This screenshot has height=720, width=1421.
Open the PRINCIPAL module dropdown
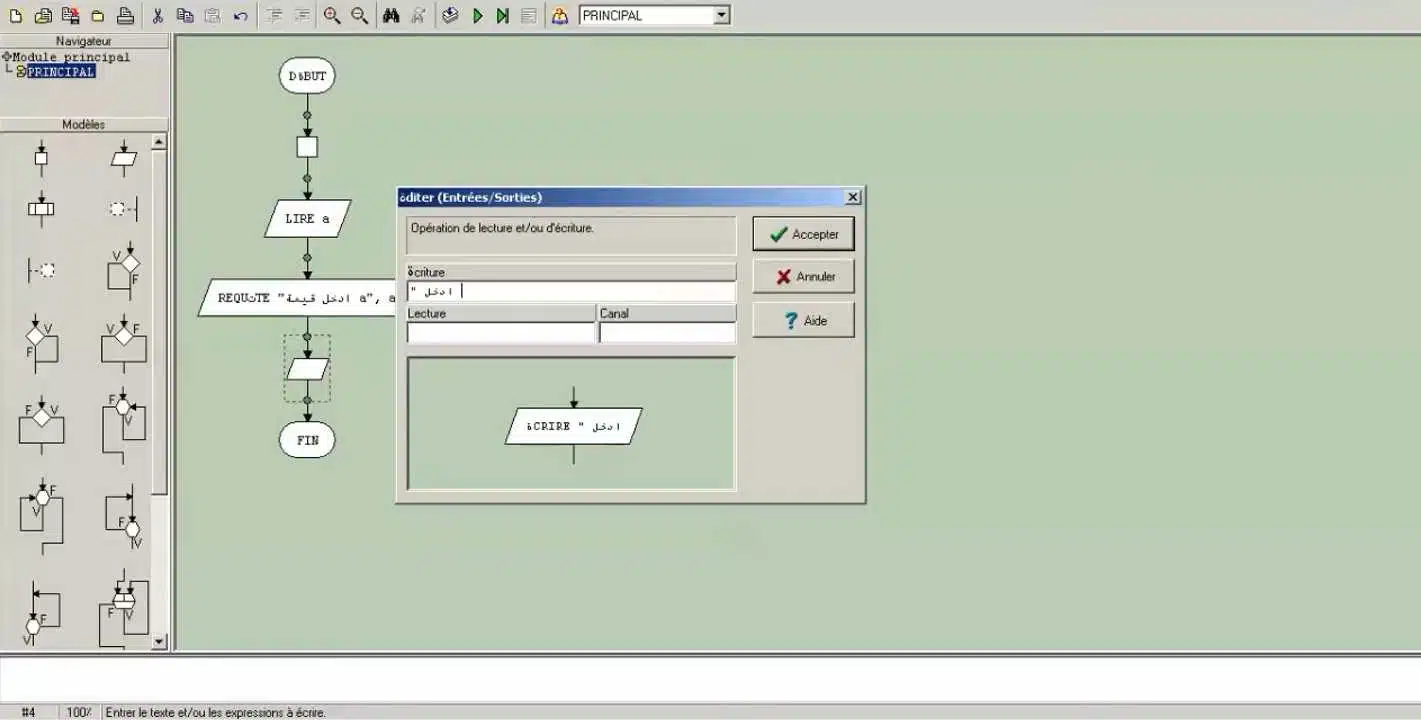722,15
